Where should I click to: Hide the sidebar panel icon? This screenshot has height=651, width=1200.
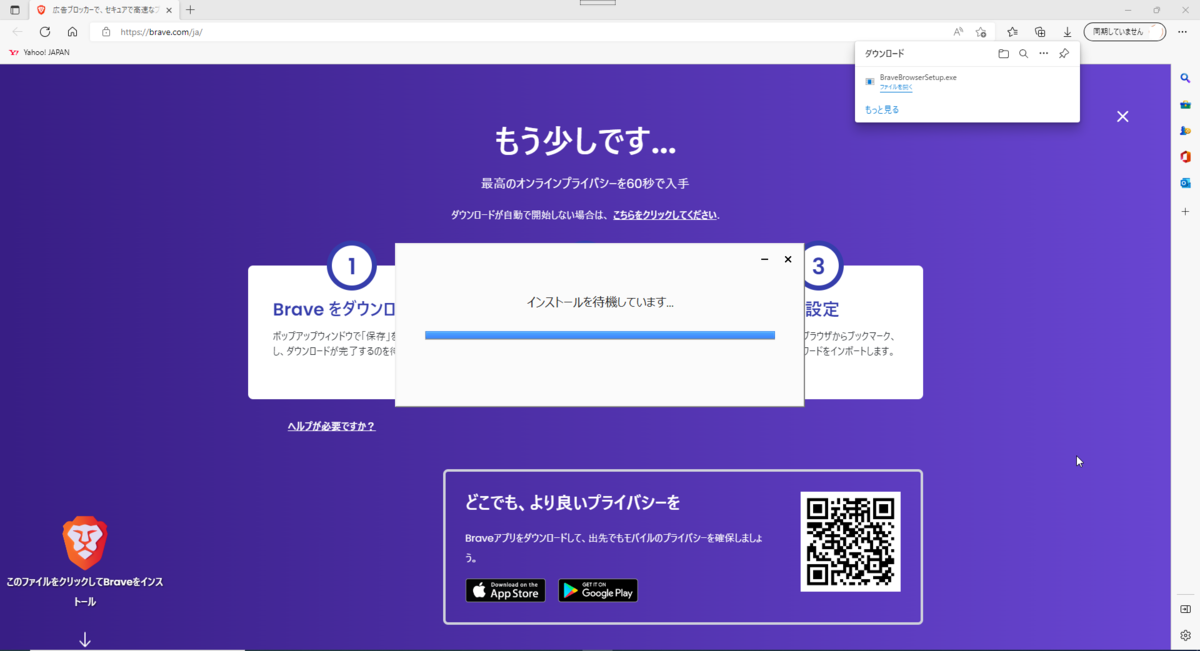(1185, 609)
